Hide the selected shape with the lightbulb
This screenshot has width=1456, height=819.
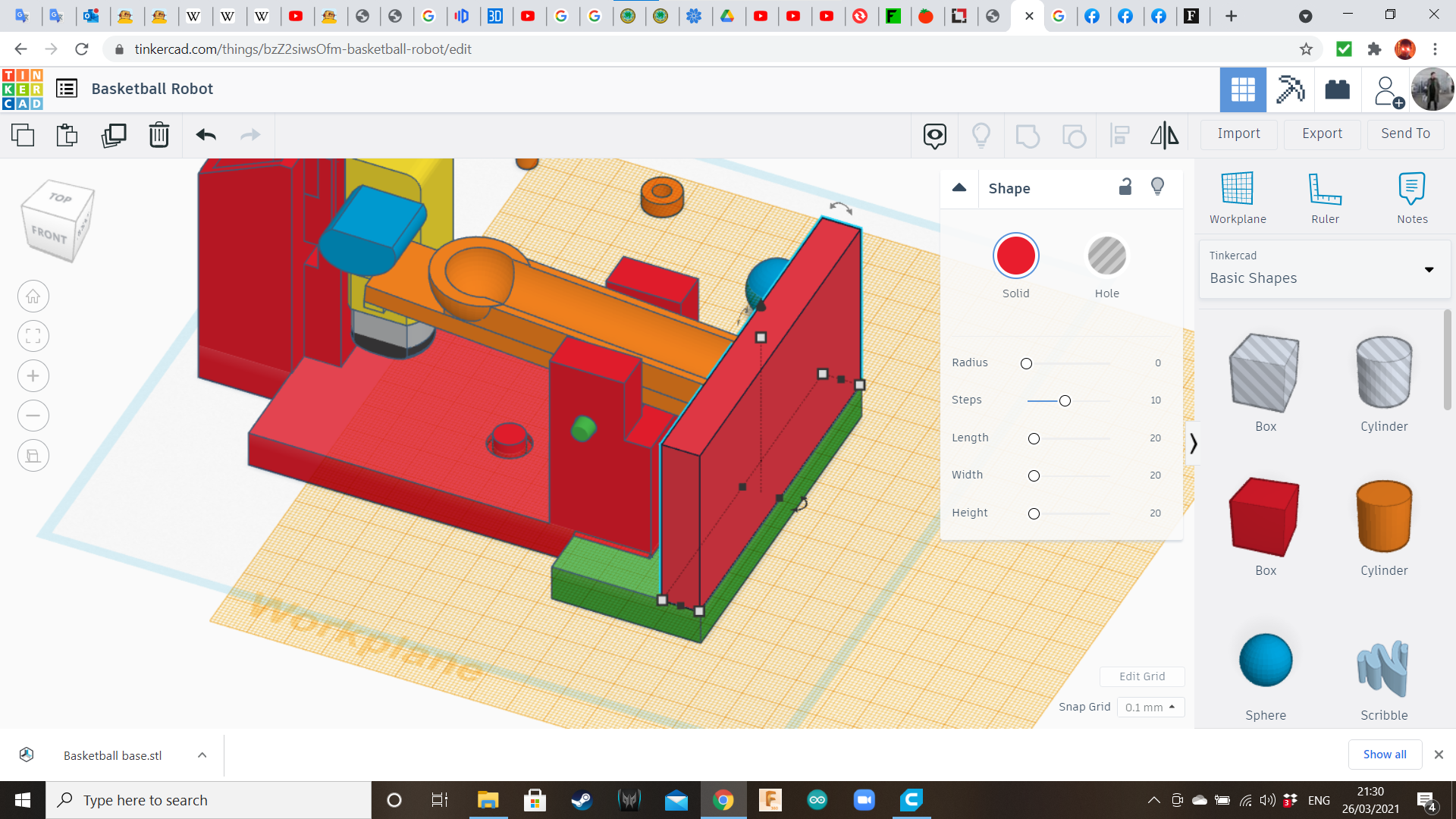click(x=1156, y=187)
